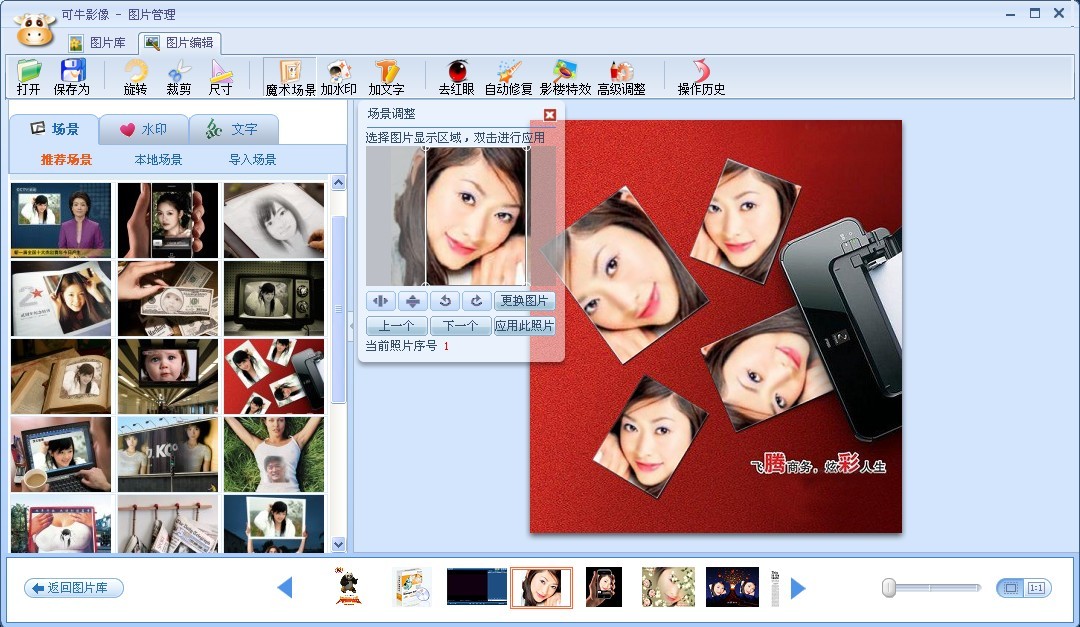This screenshot has height=627, width=1080.
Task: Switch to the 水印 tab
Action: click(x=143, y=129)
